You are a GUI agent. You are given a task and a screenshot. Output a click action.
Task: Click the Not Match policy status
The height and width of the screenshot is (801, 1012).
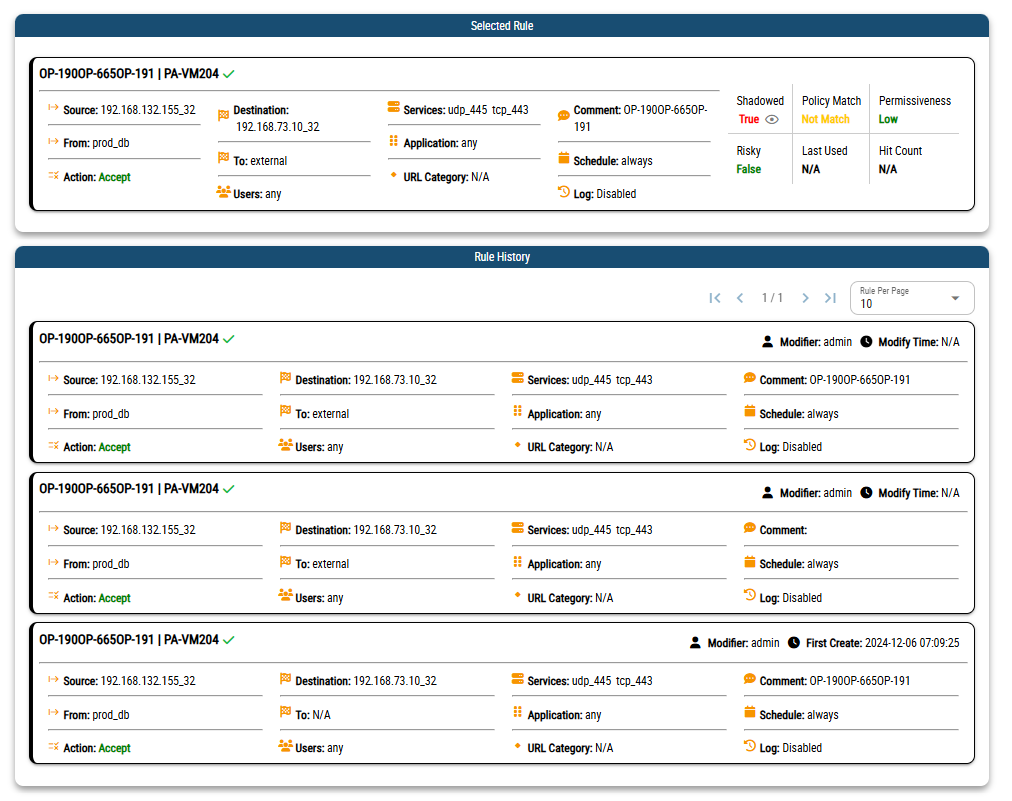(x=825, y=119)
